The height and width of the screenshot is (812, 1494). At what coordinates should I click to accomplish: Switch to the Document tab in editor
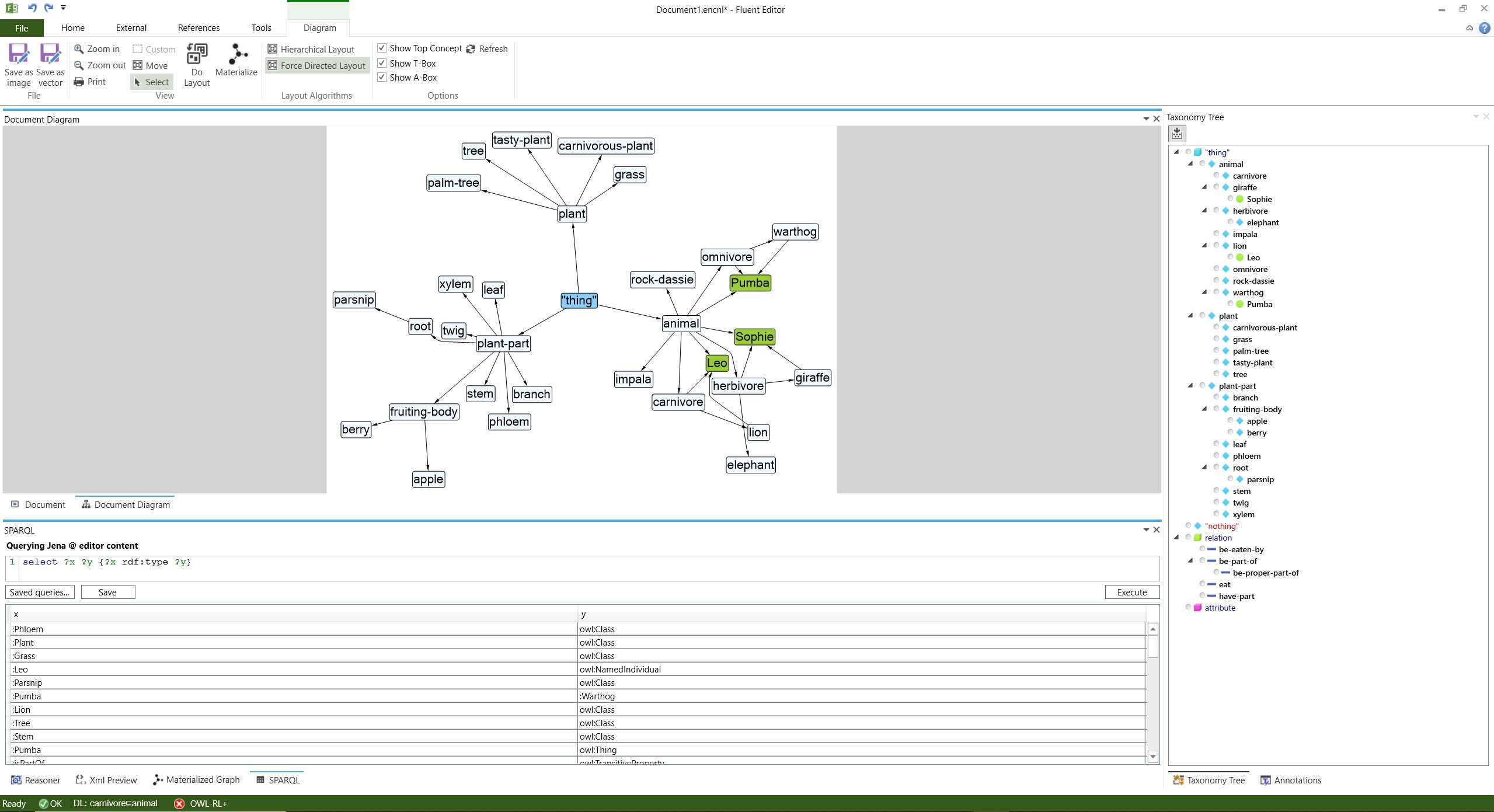click(38, 504)
